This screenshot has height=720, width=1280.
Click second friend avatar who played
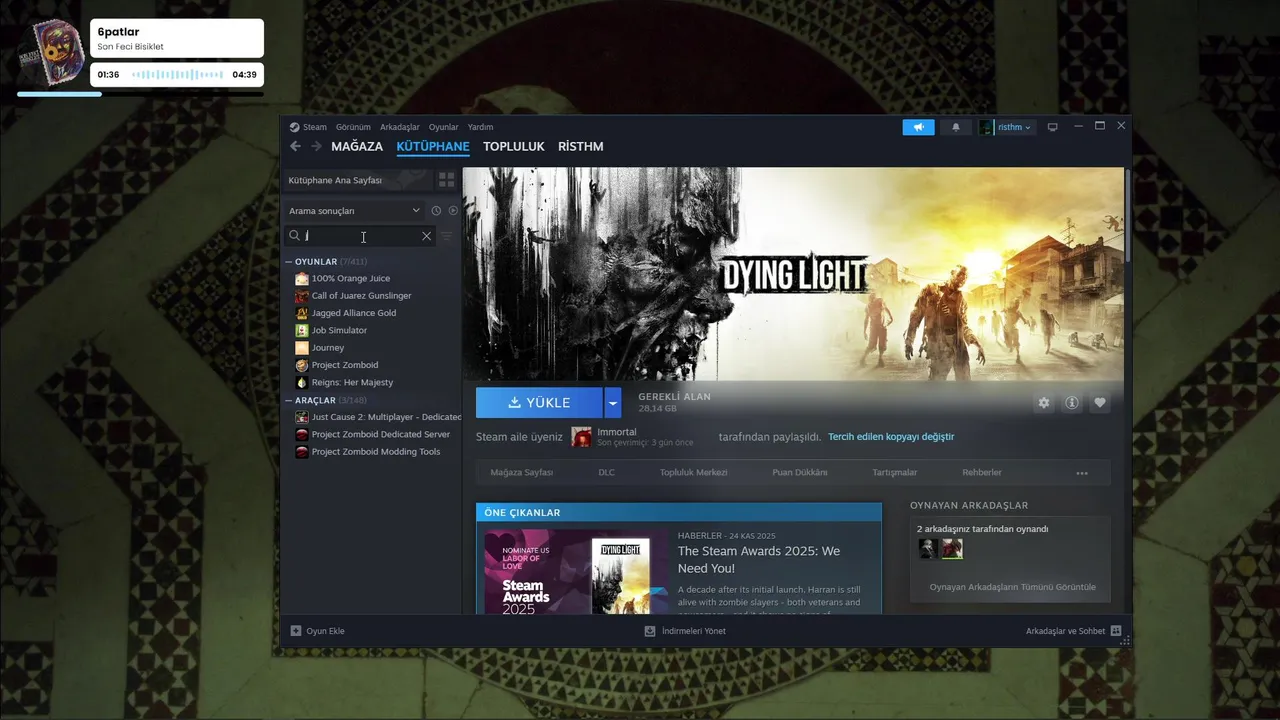pyautogui.click(x=952, y=548)
